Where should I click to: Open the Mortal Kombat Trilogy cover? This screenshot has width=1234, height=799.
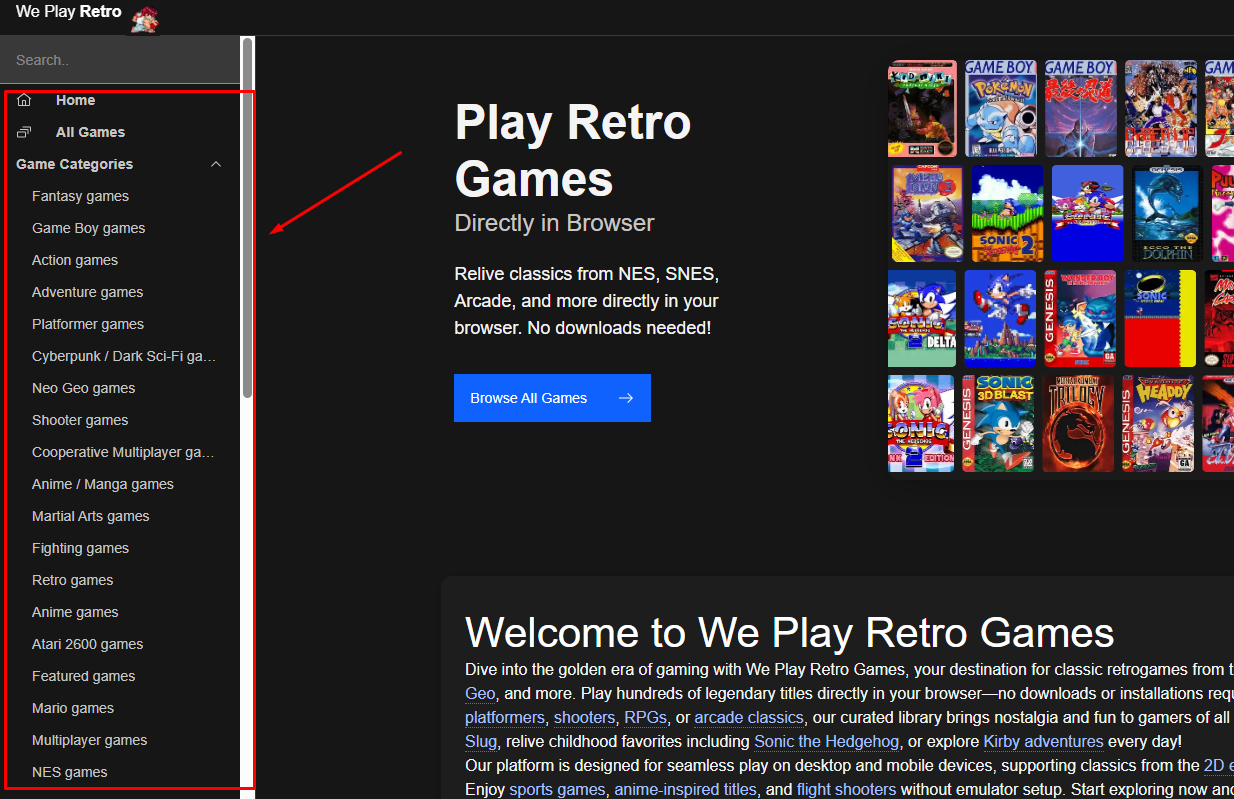[x=1078, y=423]
